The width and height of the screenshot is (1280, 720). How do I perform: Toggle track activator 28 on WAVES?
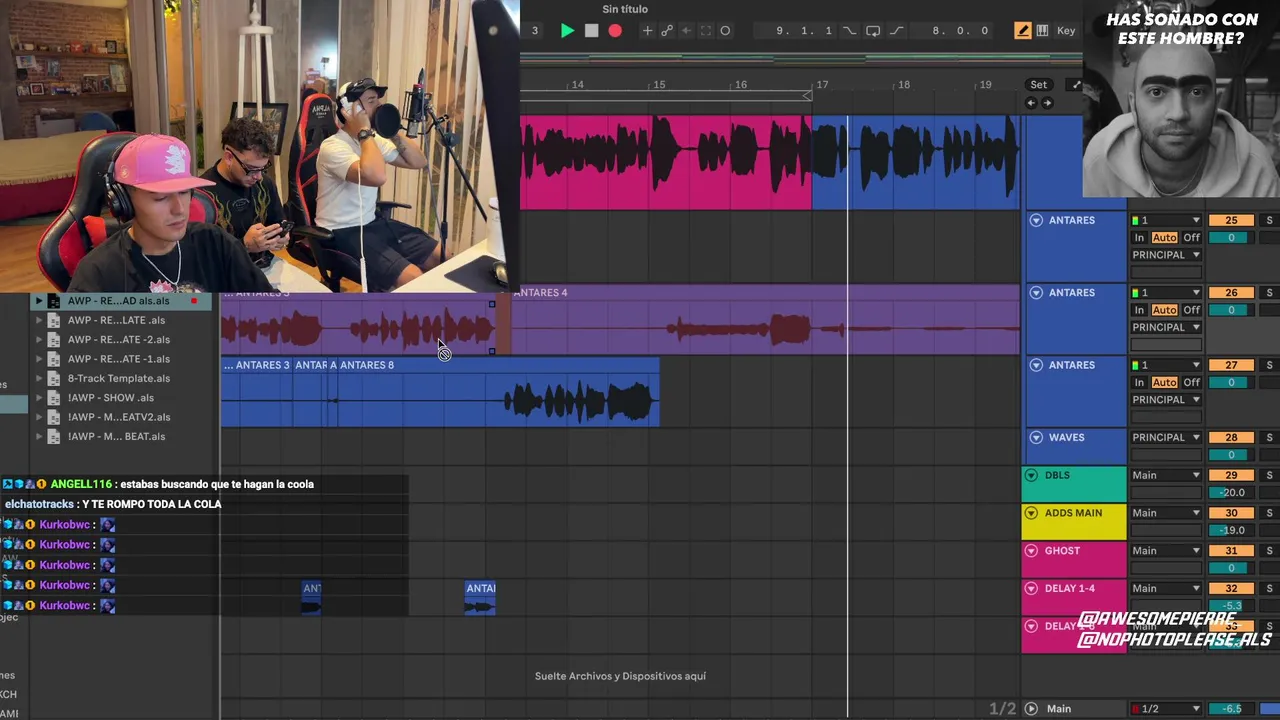click(1231, 438)
